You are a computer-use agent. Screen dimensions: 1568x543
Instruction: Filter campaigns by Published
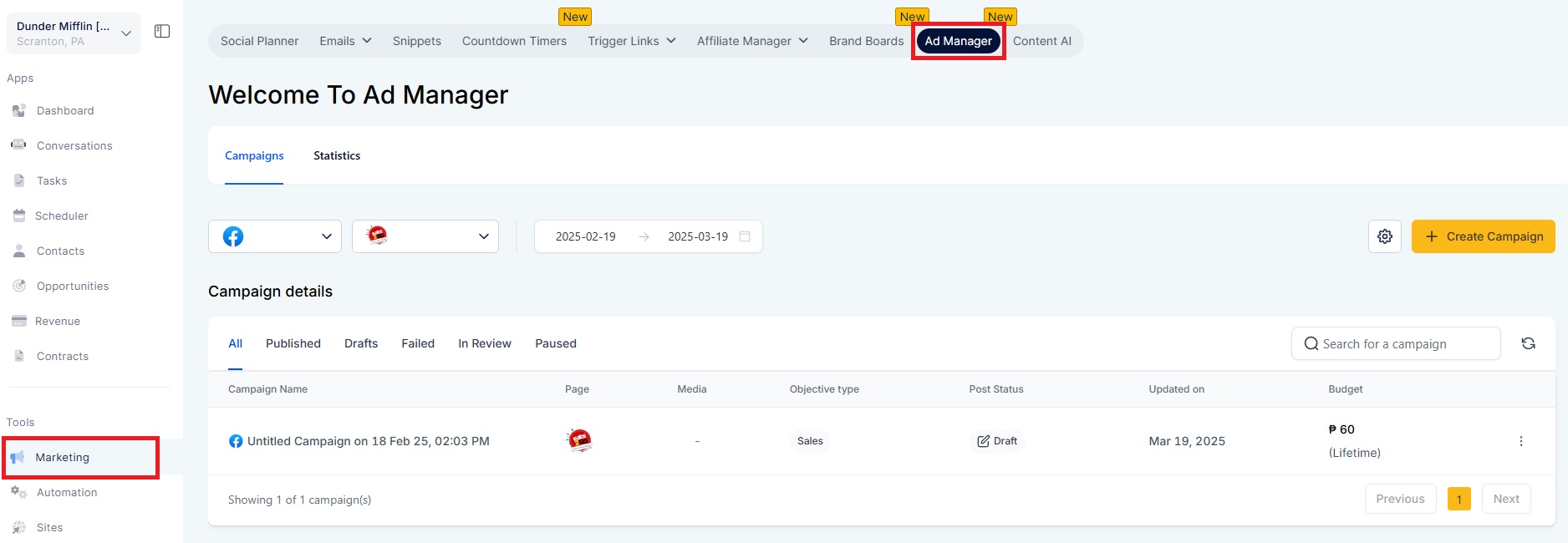(293, 343)
